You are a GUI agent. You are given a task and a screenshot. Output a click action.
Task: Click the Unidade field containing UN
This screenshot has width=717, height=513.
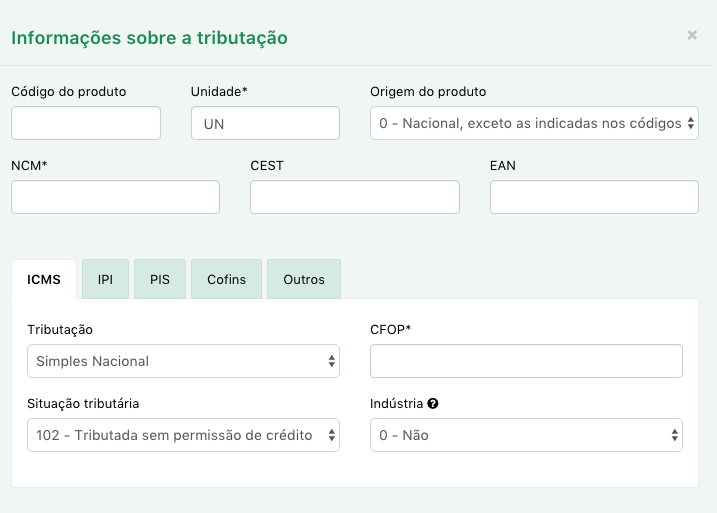(265, 123)
